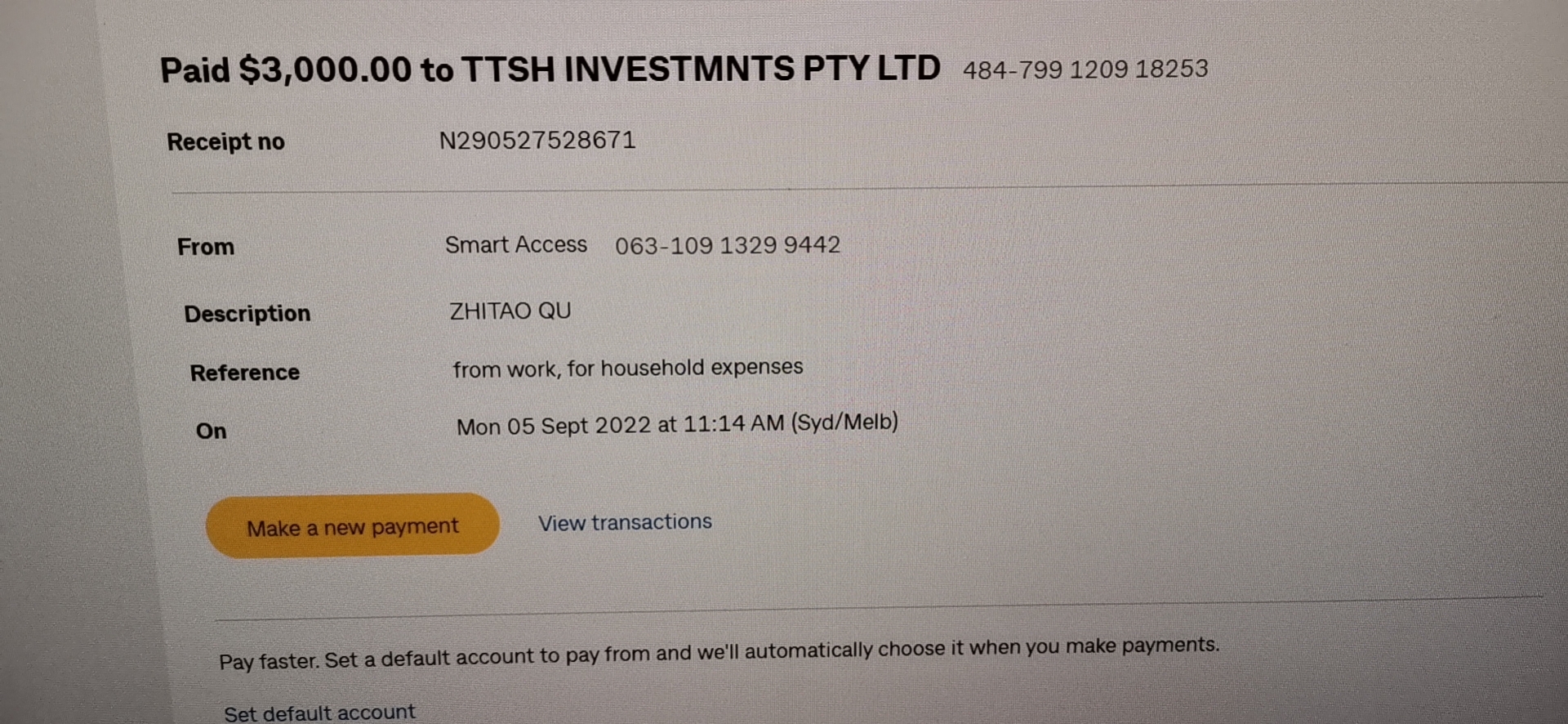Click the Receipt no label
This screenshot has height=724, width=1568.
[226, 142]
